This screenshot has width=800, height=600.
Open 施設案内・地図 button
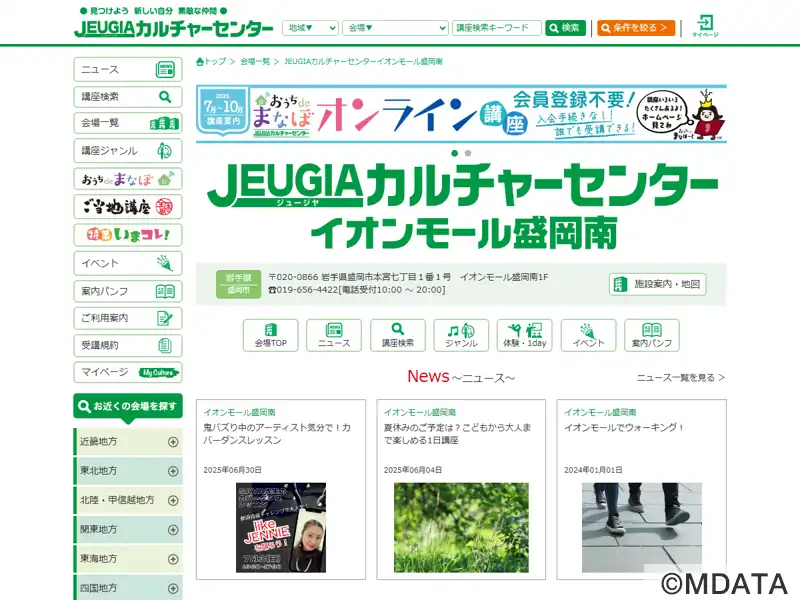pos(657,284)
